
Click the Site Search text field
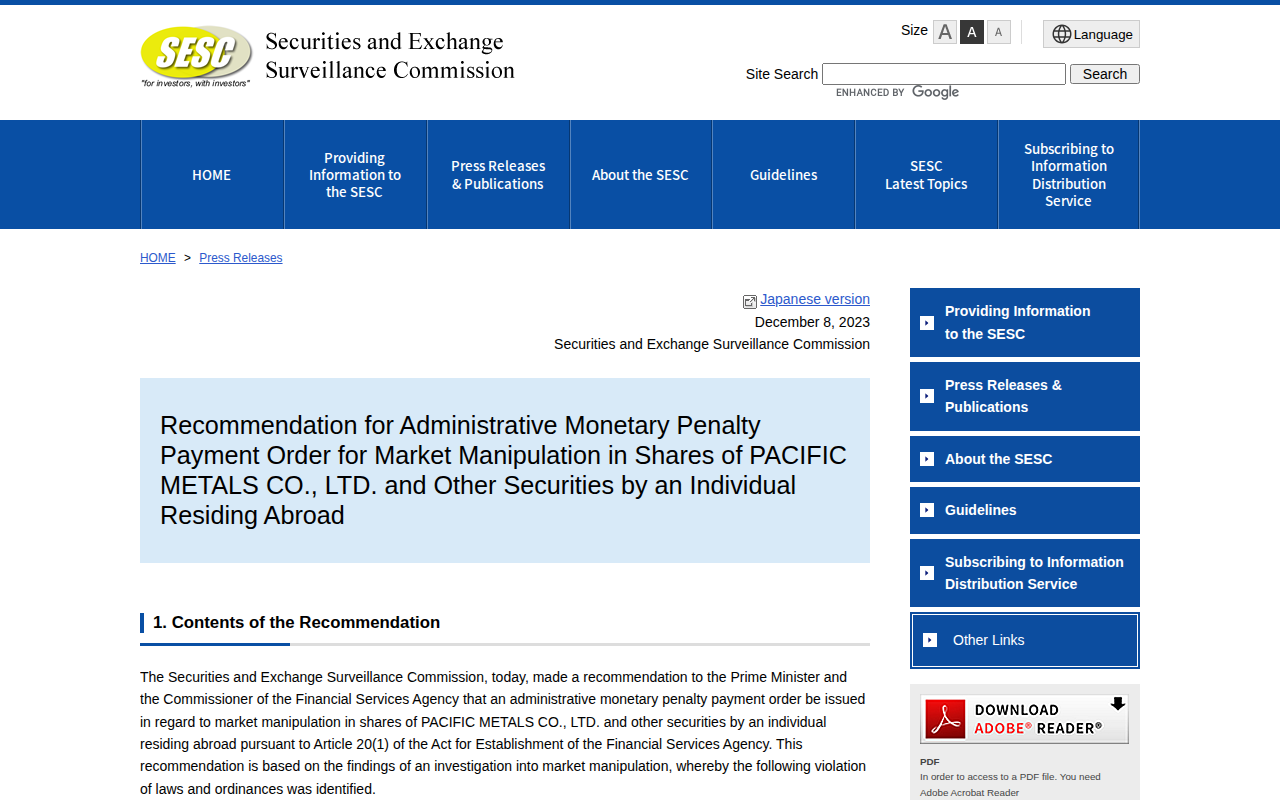943,74
